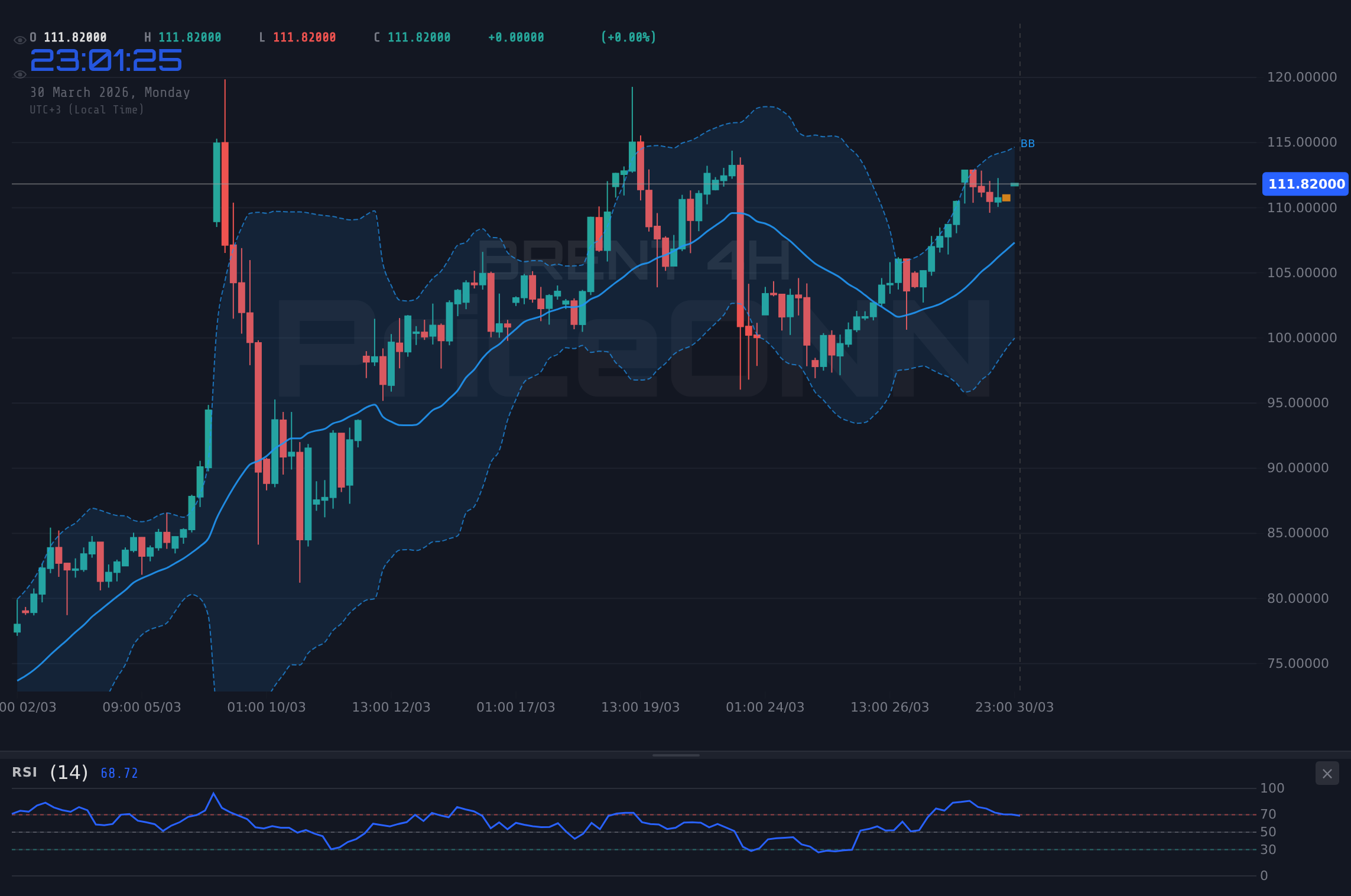Toggle visibility of the Bollinger Bands indicator
The image size is (1351, 896).
(x=20, y=74)
